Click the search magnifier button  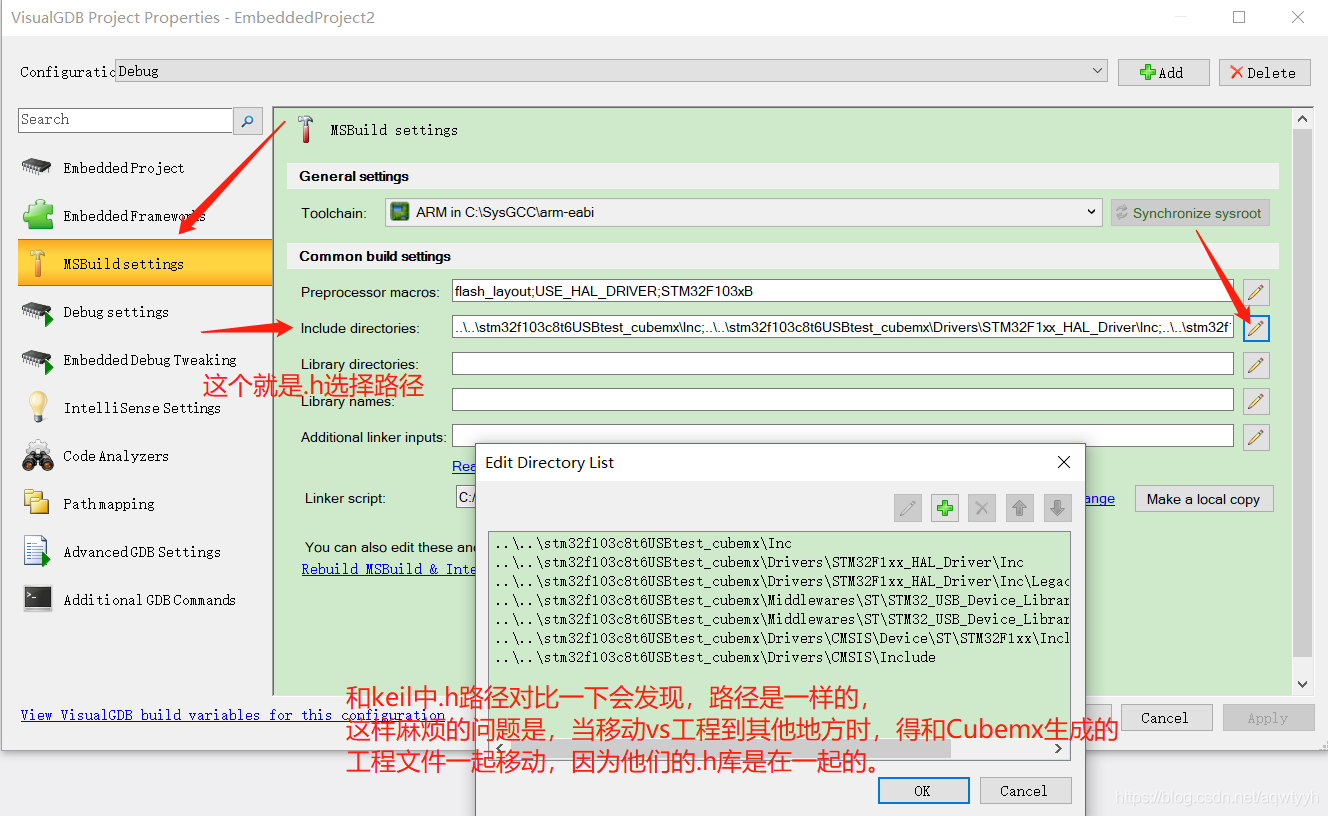(x=248, y=121)
